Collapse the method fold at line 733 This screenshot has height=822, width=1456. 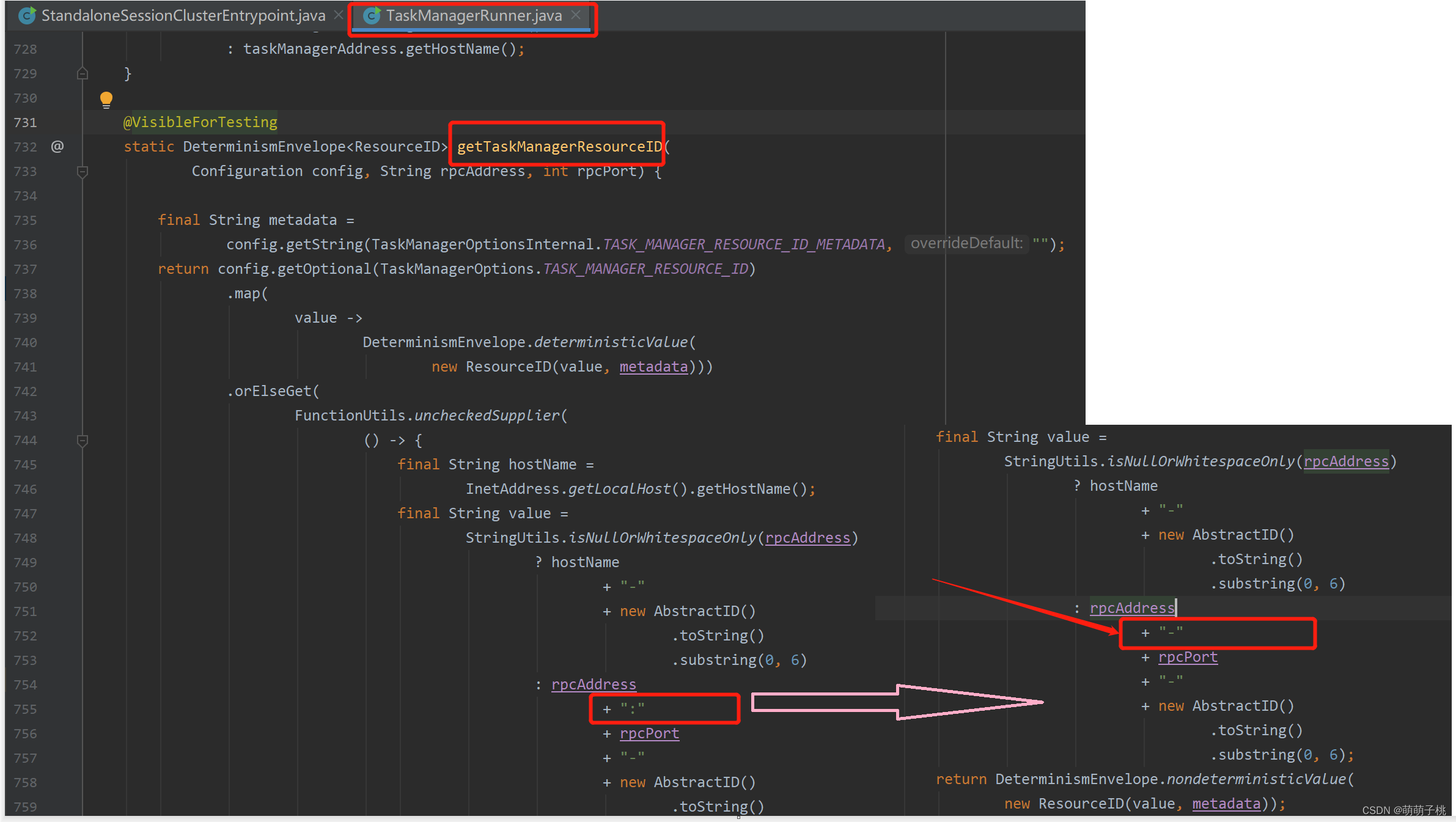(x=83, y=171)
